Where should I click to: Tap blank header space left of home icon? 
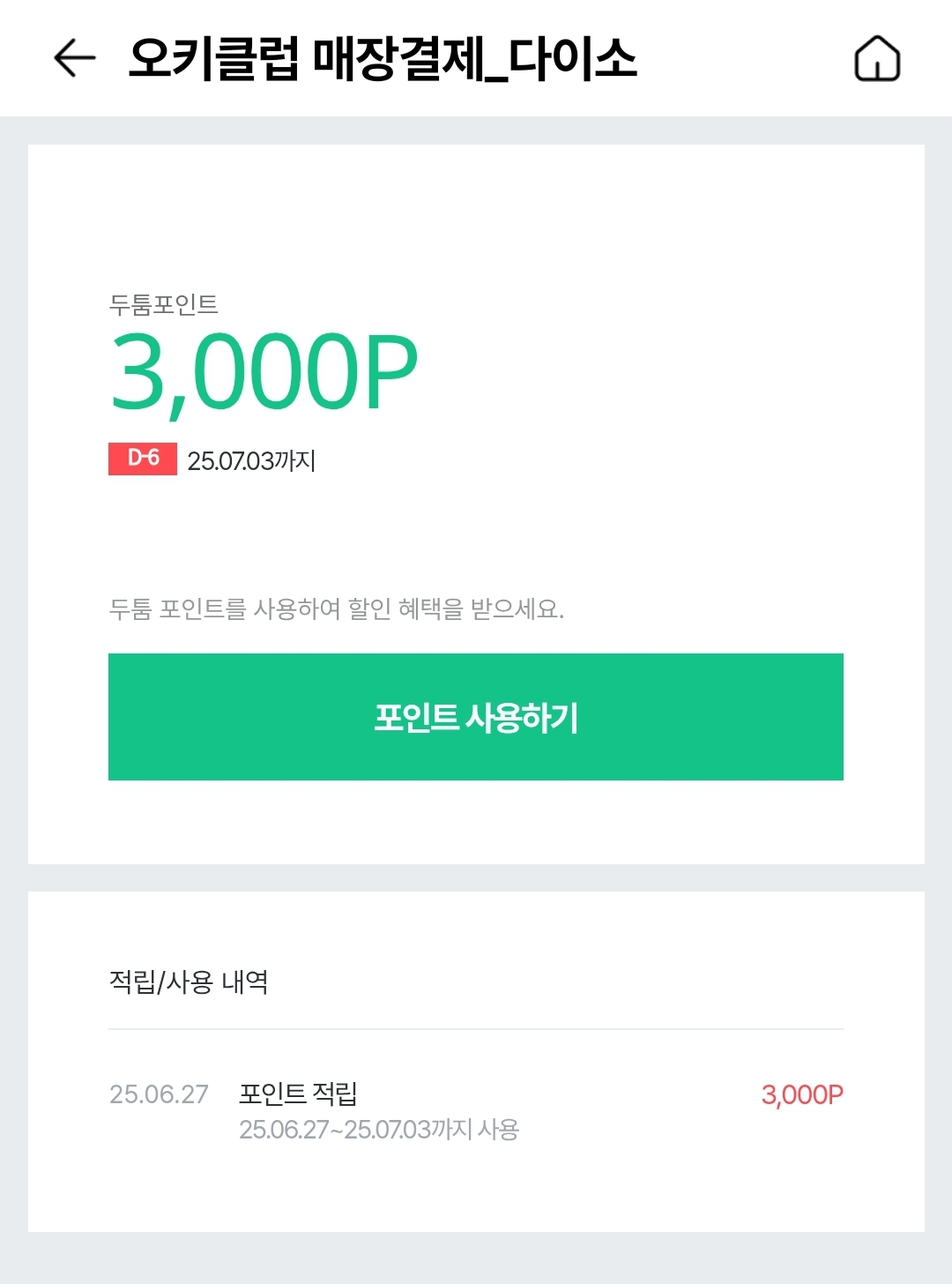coord(745,59)
